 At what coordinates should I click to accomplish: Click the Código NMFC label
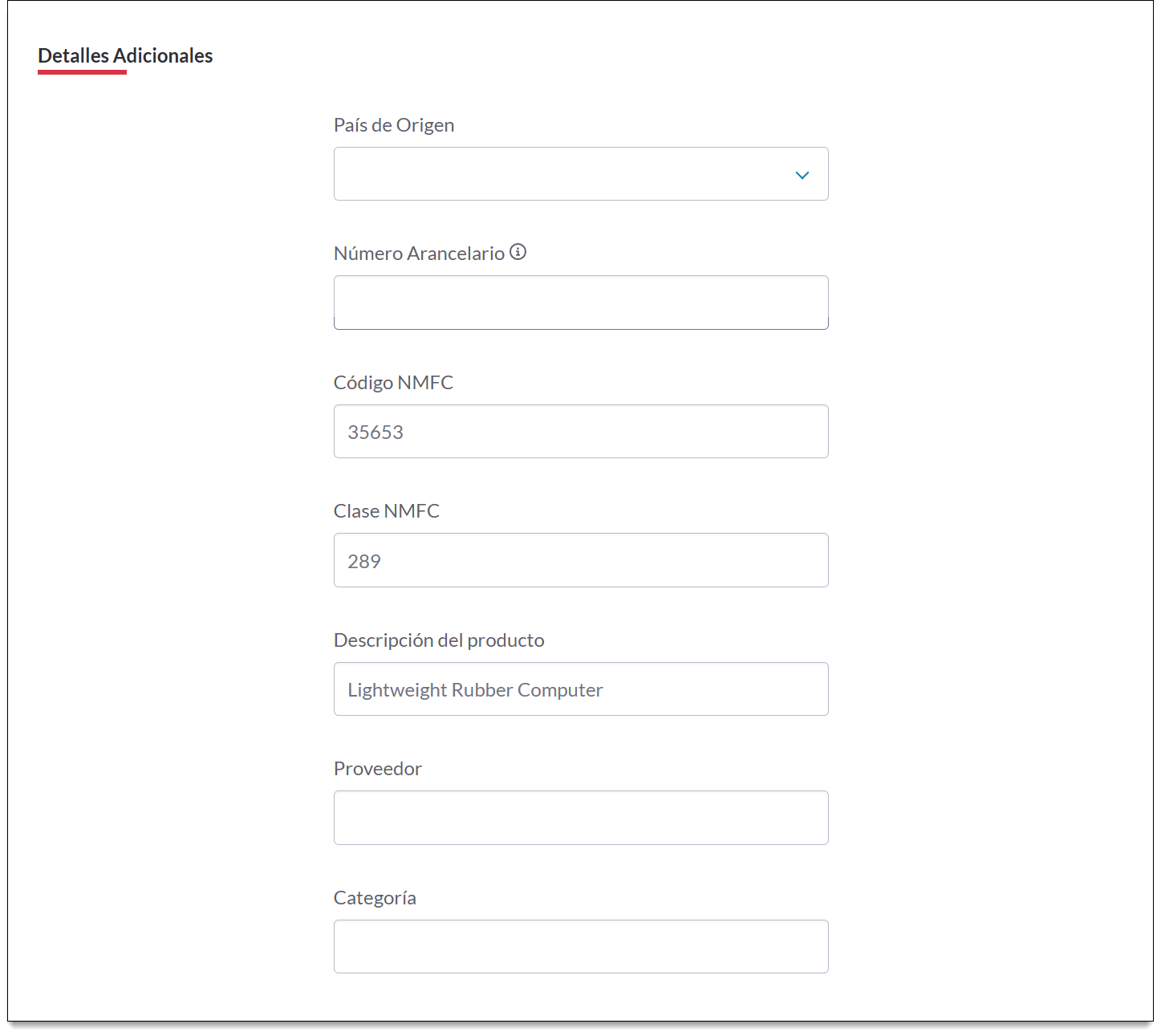click(x=393, y=383)
